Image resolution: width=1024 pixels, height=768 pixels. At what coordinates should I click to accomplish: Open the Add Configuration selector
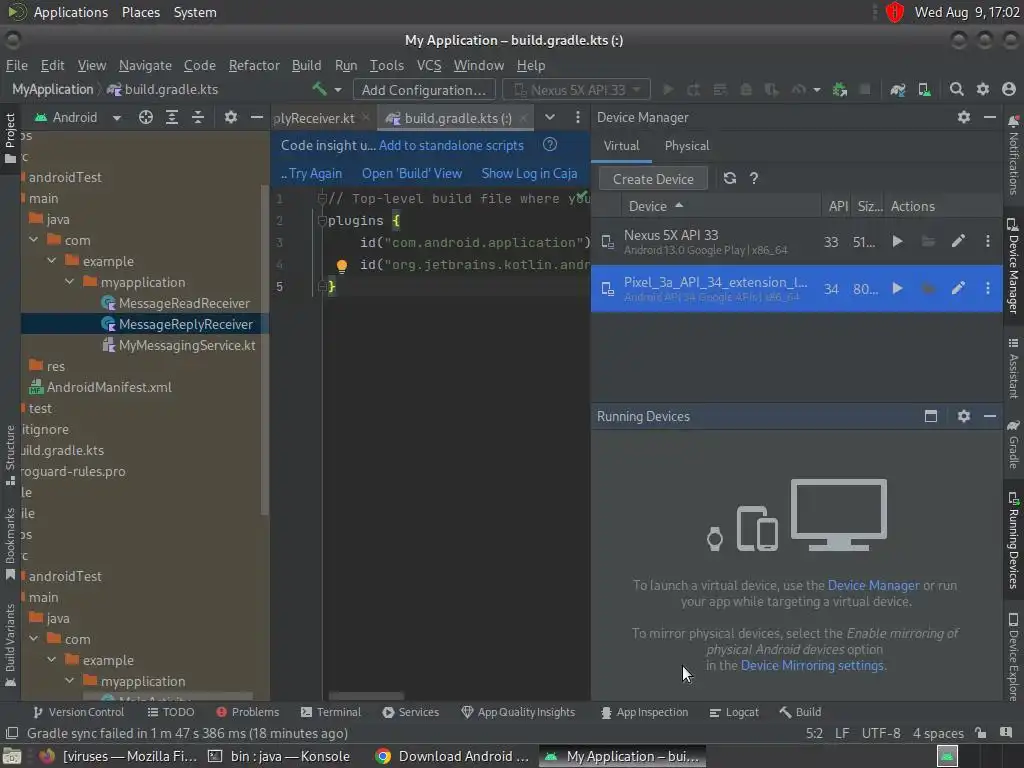tap(424, 89)
